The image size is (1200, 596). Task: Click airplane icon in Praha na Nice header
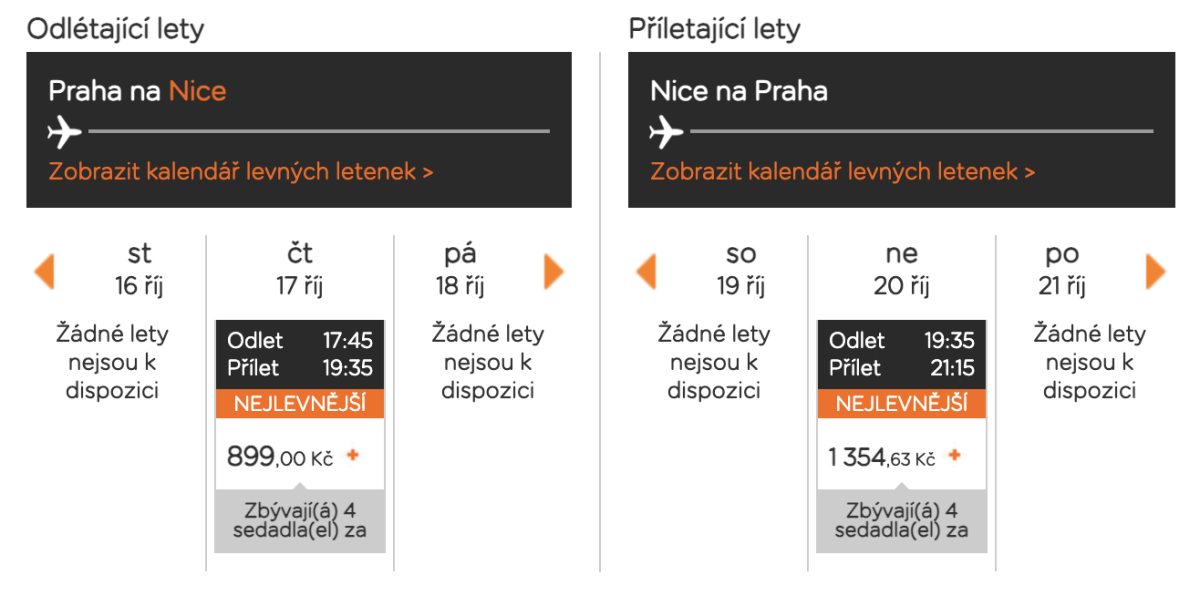tap(65, 131)
